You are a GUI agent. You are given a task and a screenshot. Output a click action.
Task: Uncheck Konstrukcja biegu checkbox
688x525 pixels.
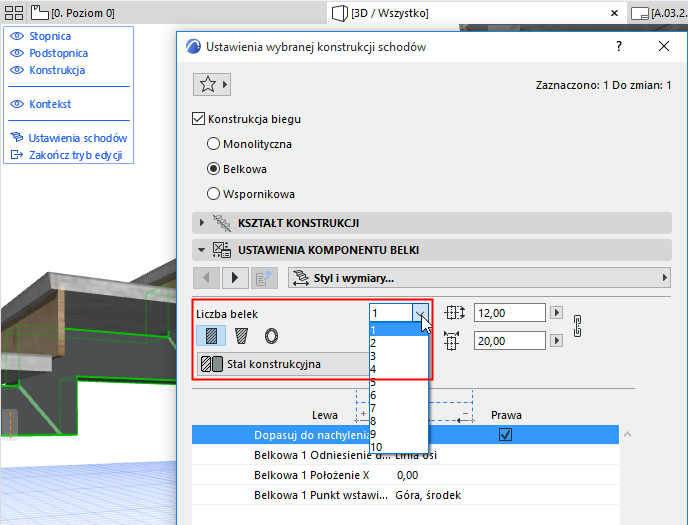click(198, 119)
